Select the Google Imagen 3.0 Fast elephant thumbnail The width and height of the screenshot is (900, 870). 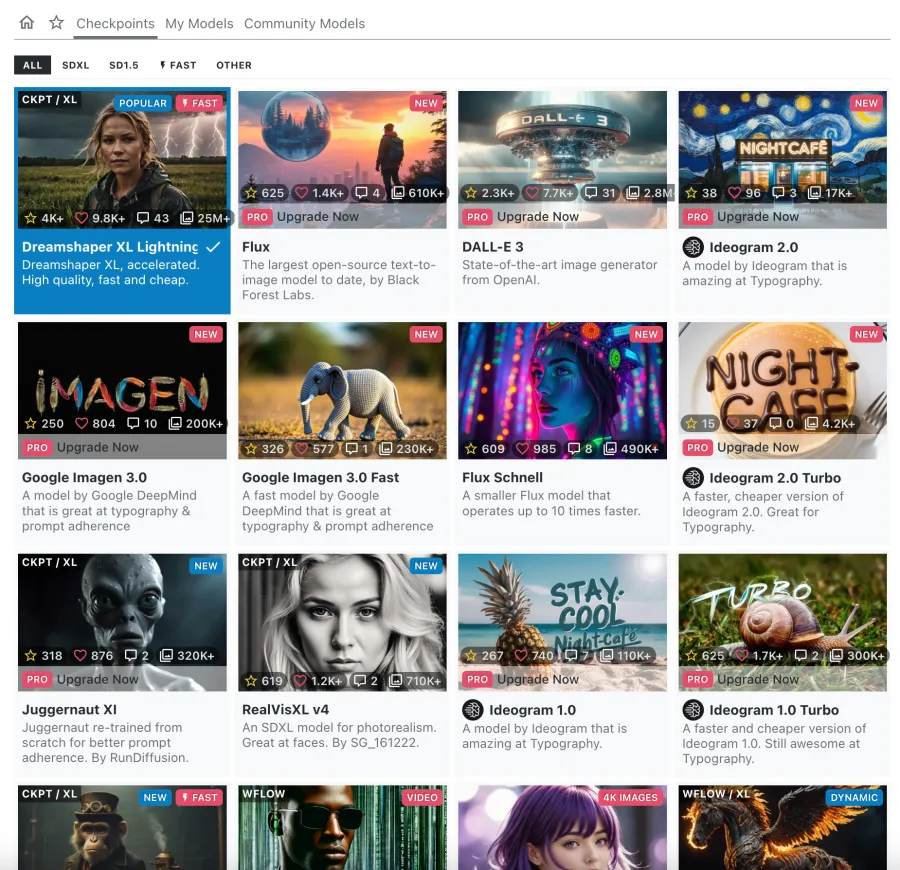(x=342, y=380)
